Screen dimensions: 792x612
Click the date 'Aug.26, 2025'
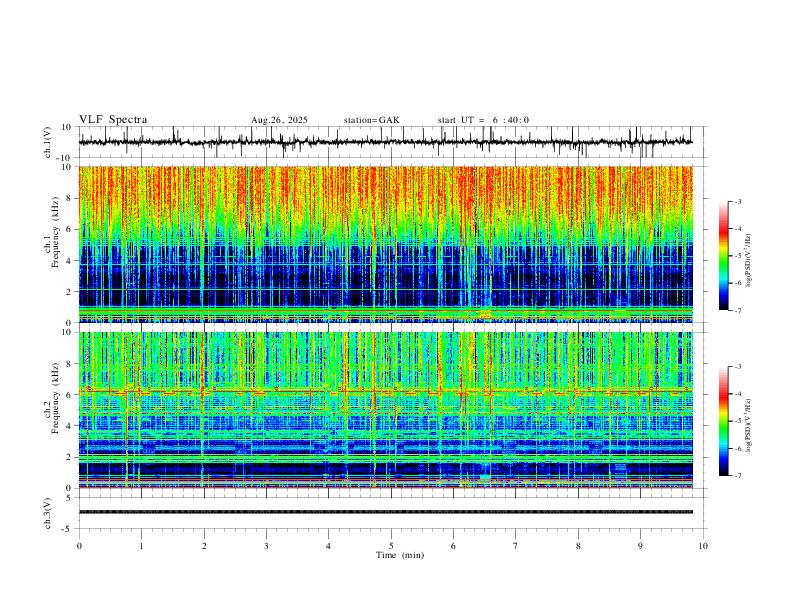279,120
